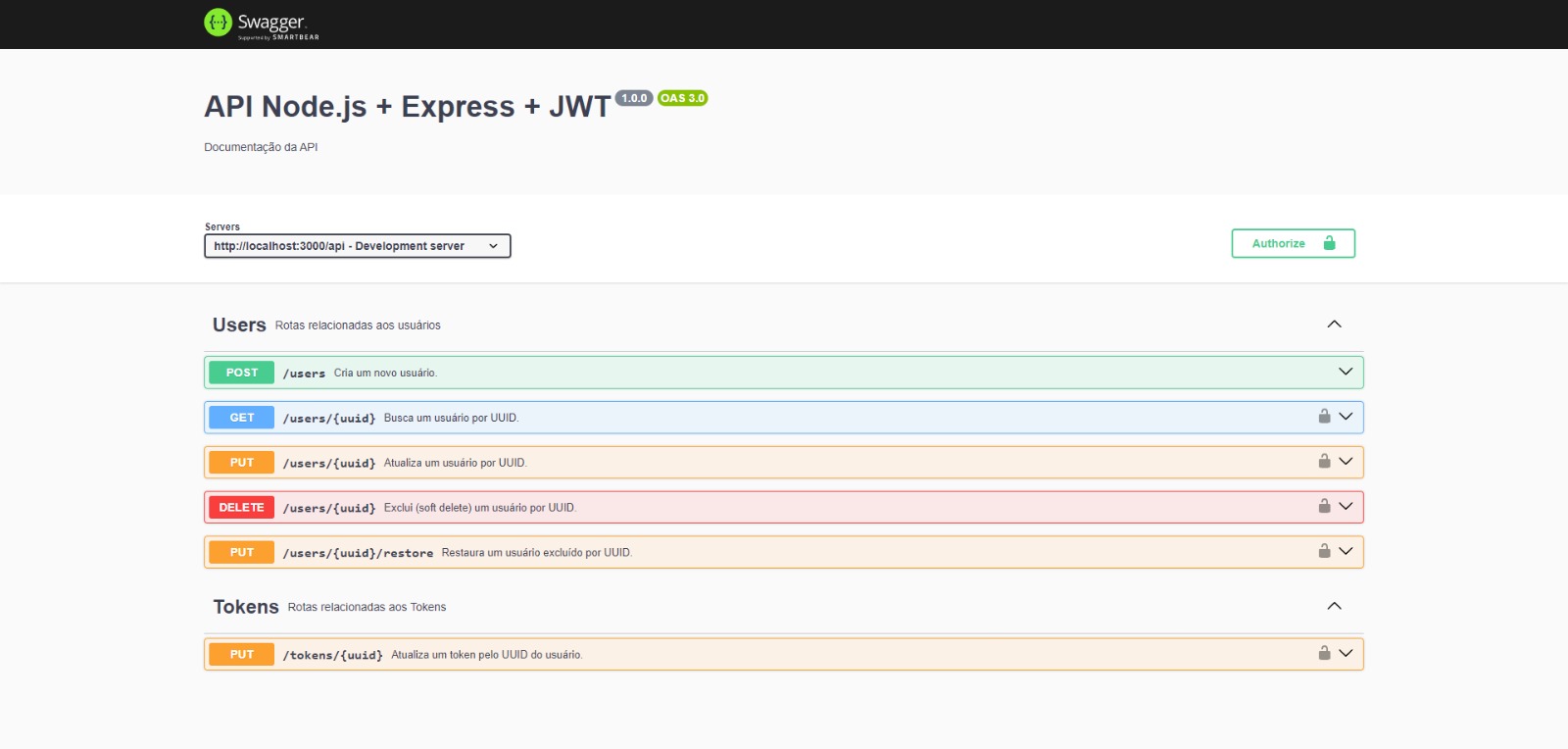1568x749 pixels.
Task: Click the Swagger logo in the header
Action: (262, 24)
